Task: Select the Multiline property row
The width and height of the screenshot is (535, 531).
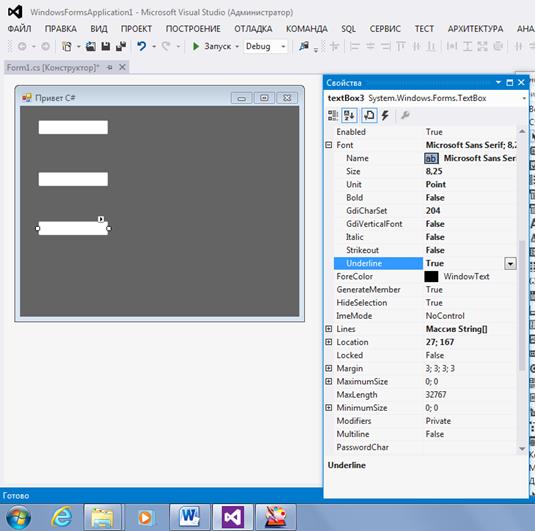Action: click(x=425, y=434)
